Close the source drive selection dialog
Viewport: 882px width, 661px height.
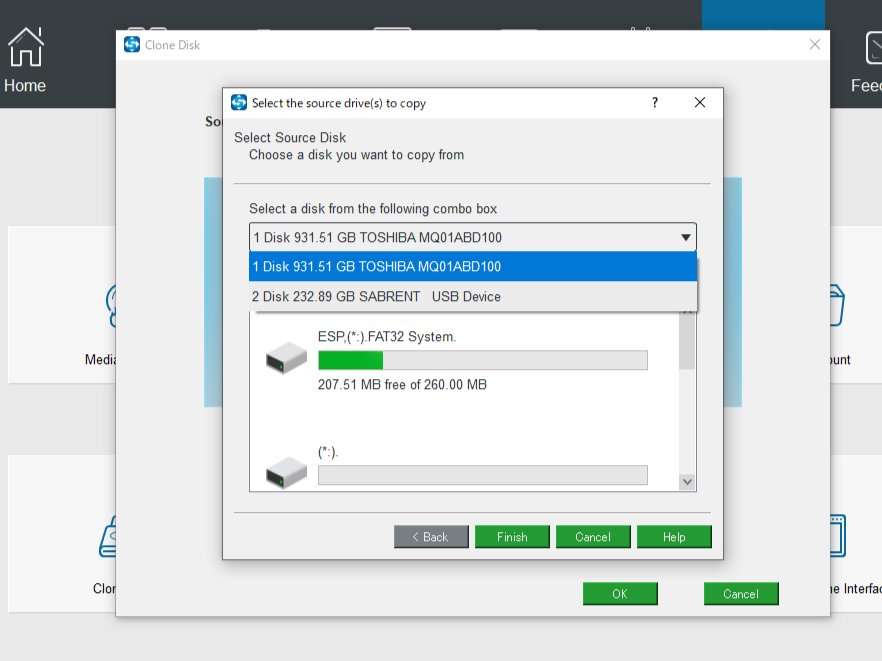[700, 103]
